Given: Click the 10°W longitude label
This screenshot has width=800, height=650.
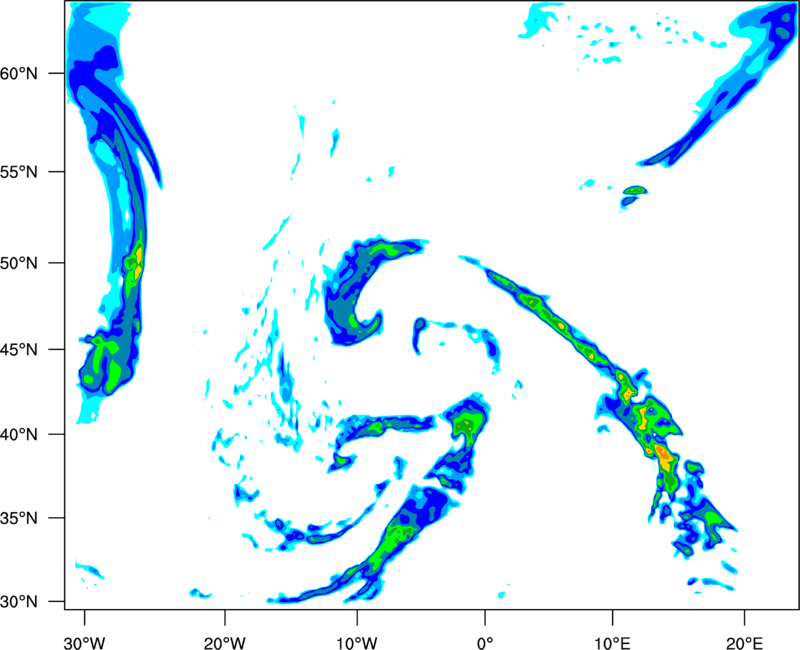Looking at the screenshot, I should click(357, 643).
